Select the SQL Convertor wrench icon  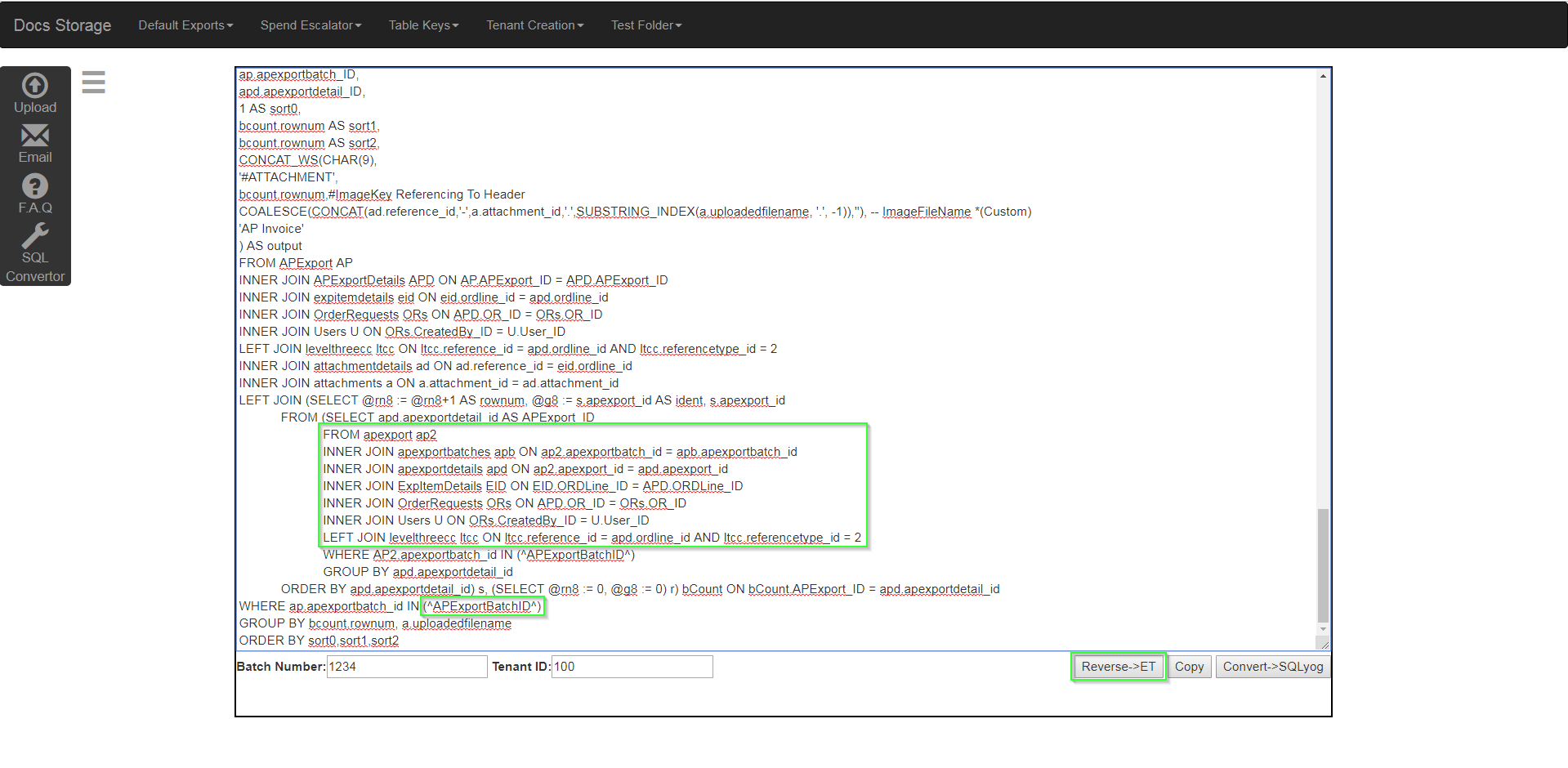pyautogui.click(x=35, y=235)
